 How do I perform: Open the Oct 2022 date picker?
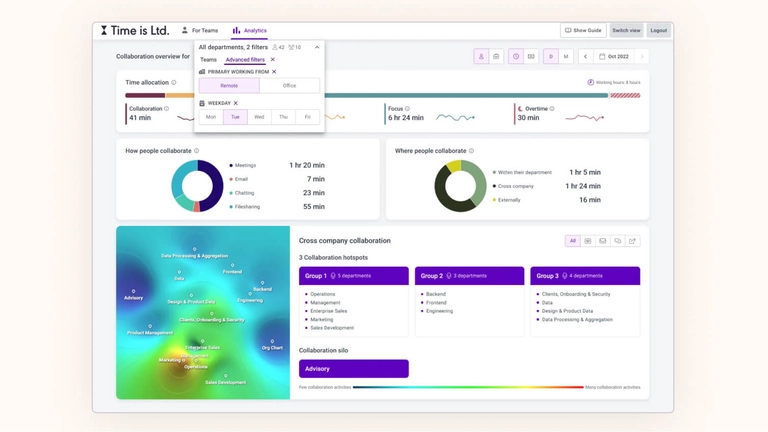(x=615, y=57)
